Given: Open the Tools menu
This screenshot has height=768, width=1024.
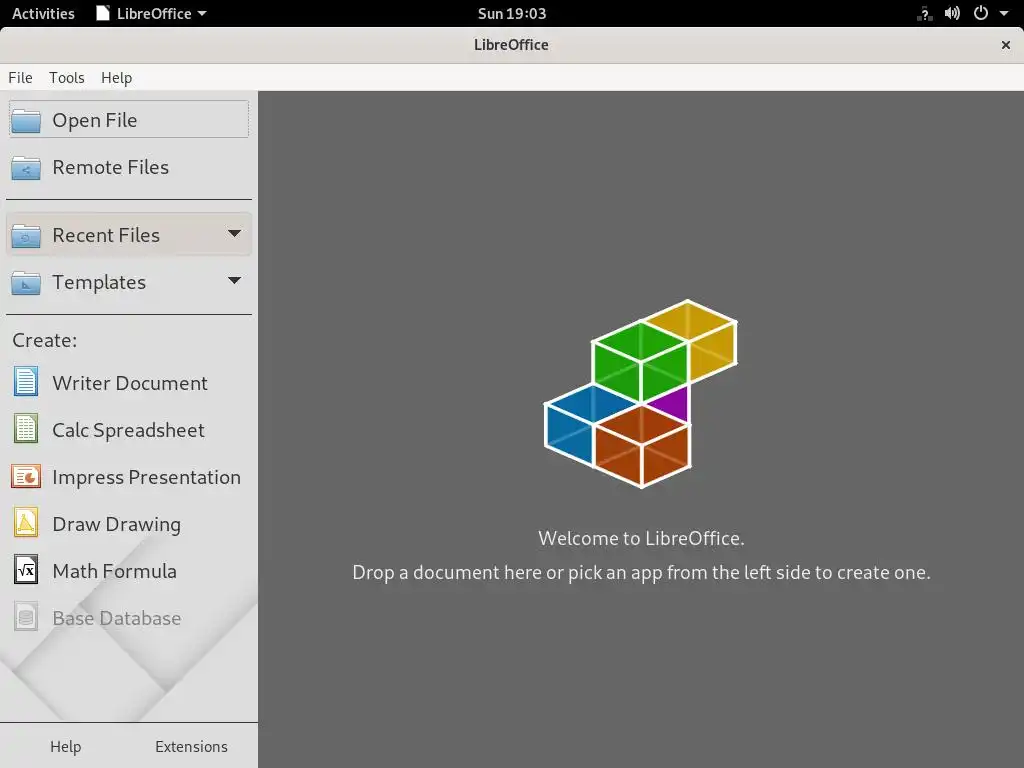Looking at the screenshot, I should click(x=67, y=78).
